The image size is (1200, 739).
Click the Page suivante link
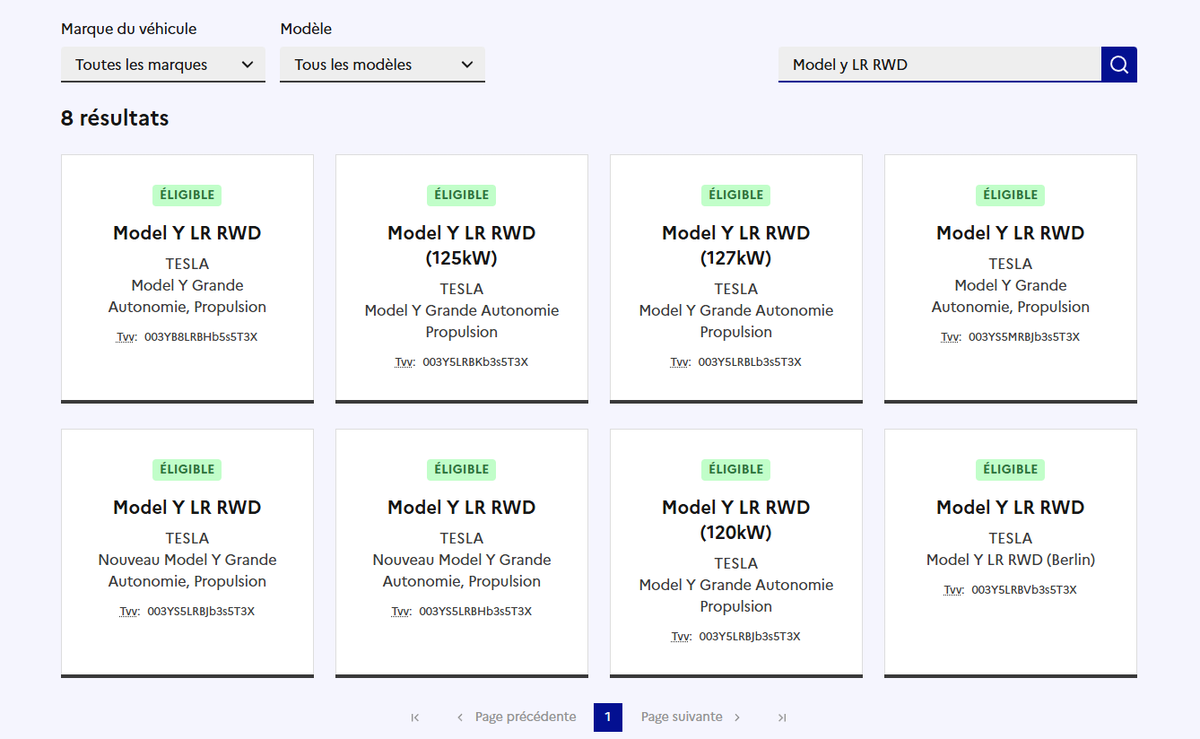coord(691,717)
